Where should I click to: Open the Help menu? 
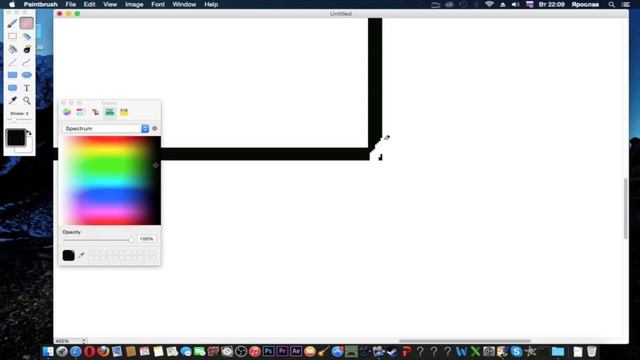211,4
